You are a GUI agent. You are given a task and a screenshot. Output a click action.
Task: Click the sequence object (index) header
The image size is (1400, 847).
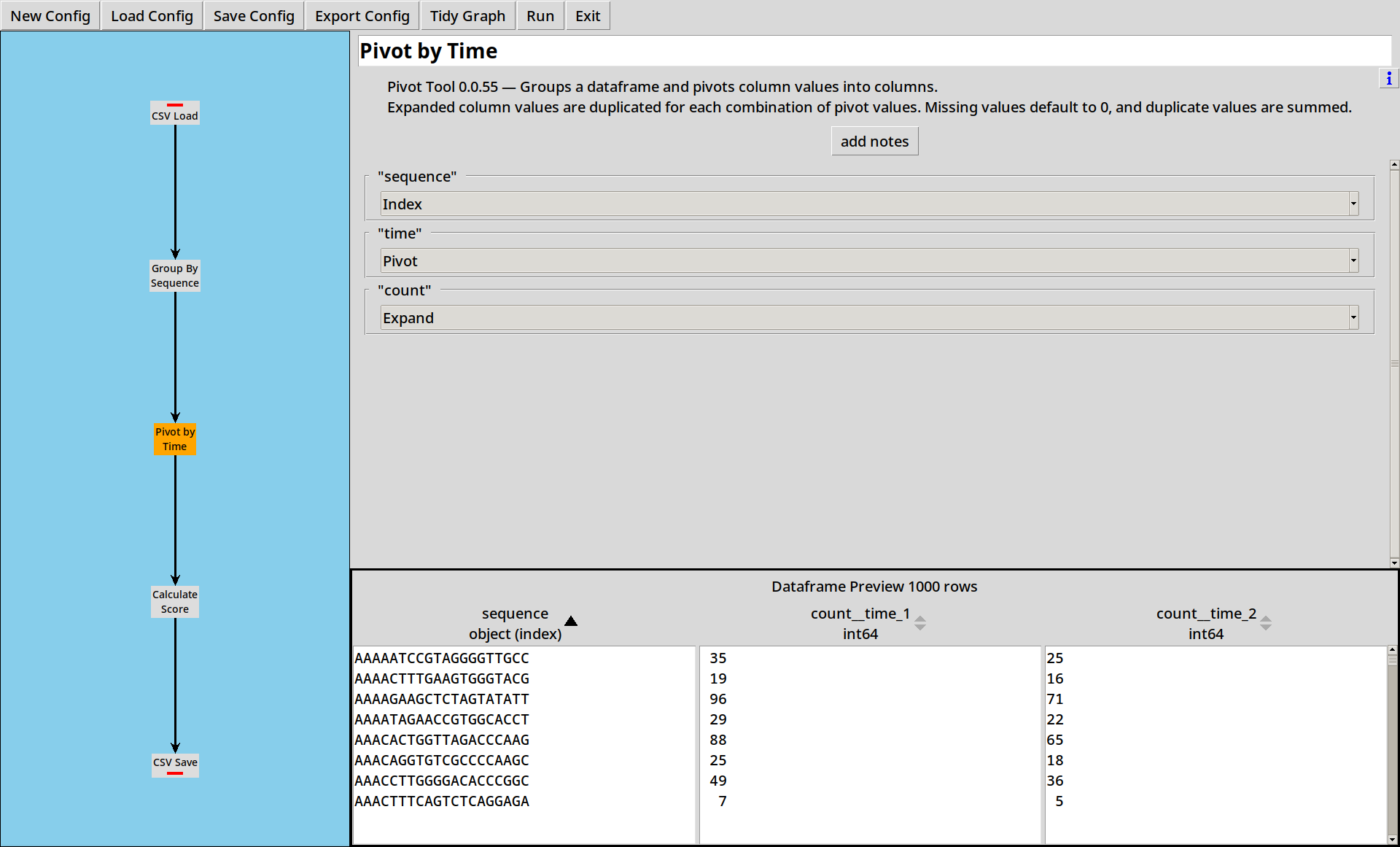pyautogui.click(x=515, y=624)
